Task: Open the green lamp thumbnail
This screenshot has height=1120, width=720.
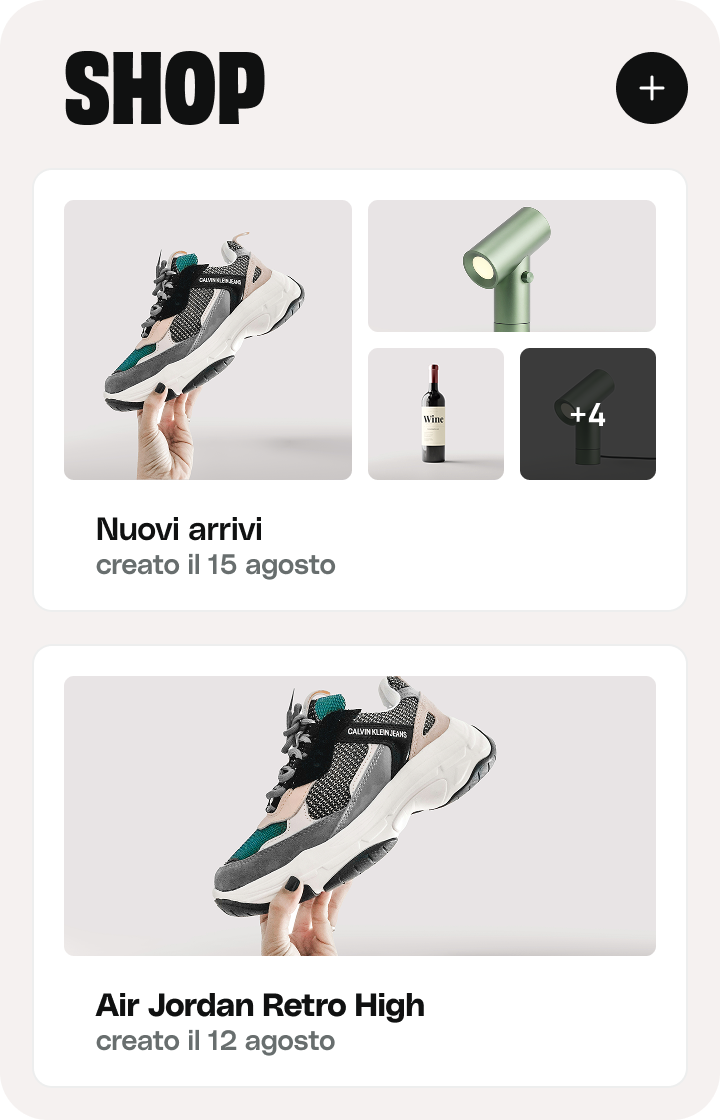Action: click(x=512, y=266)
